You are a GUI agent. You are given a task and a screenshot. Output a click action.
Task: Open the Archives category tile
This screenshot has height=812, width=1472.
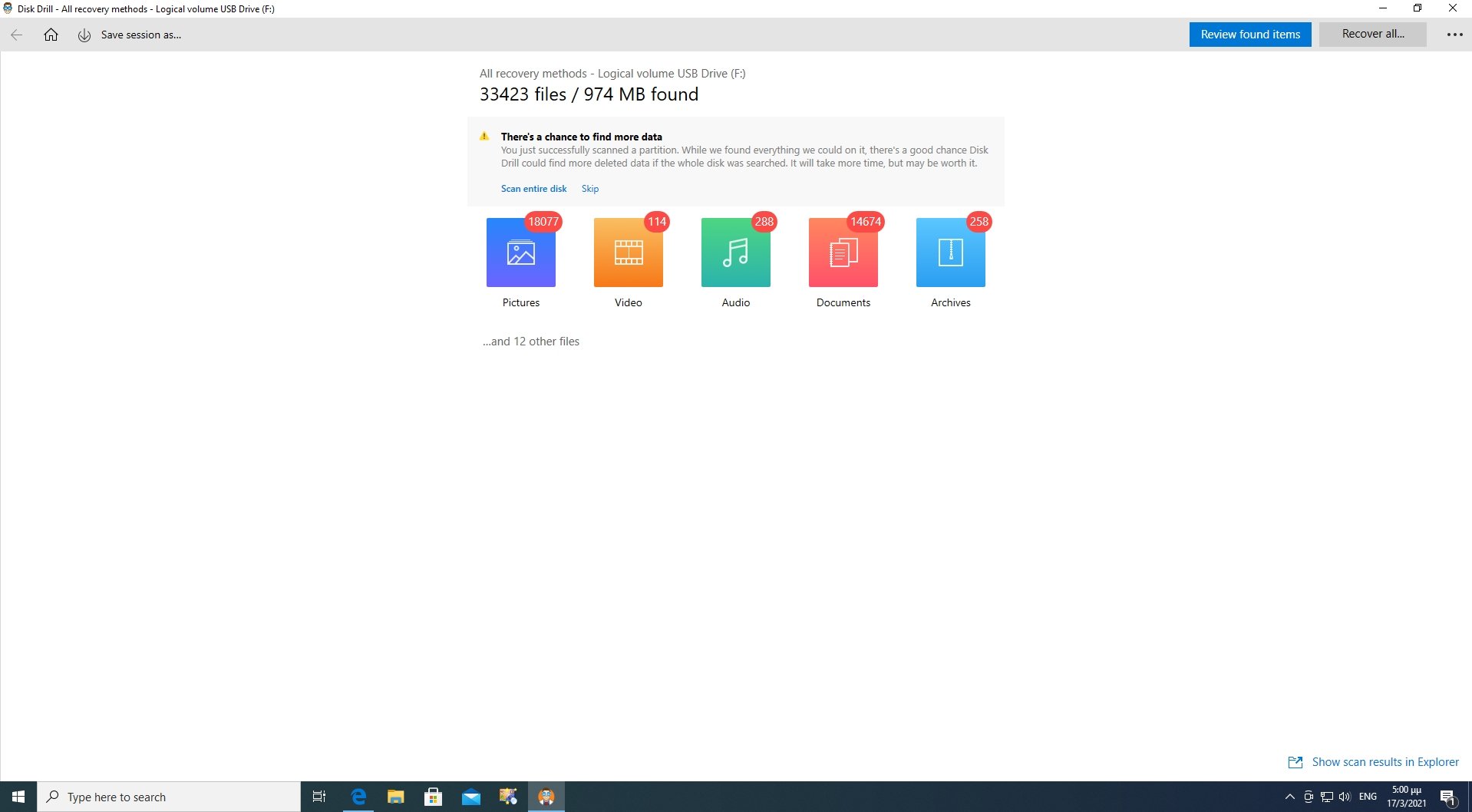click(x=951, y=253)
